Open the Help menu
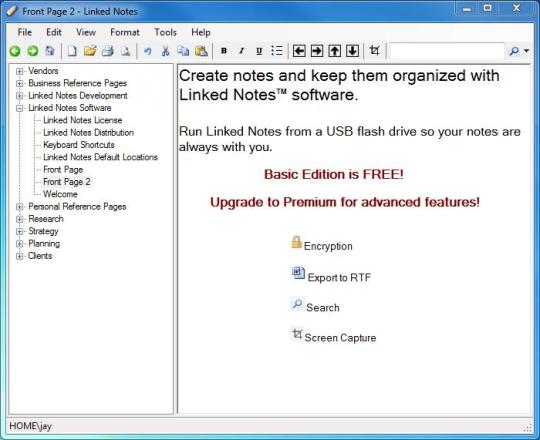This screenshot has height=440, width=540. [201, 32]
